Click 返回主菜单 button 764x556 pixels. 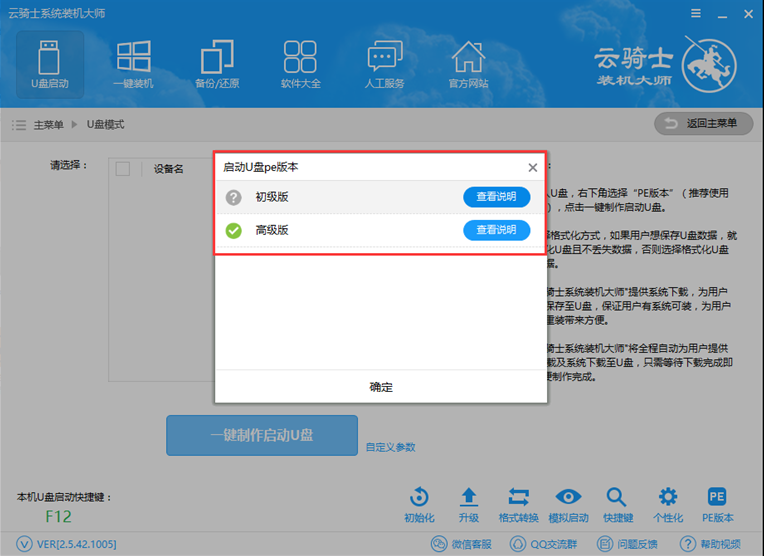coord(704,124)
